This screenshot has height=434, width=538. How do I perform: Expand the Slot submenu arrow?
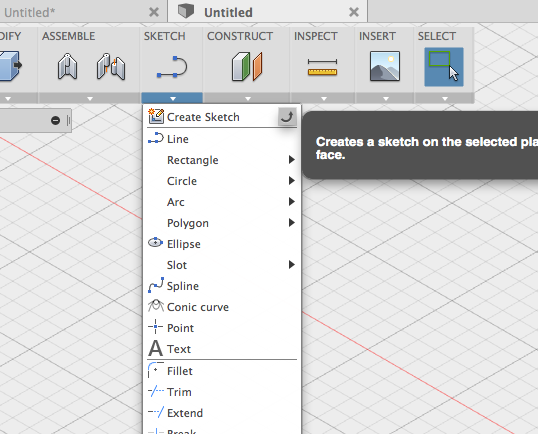292,265
